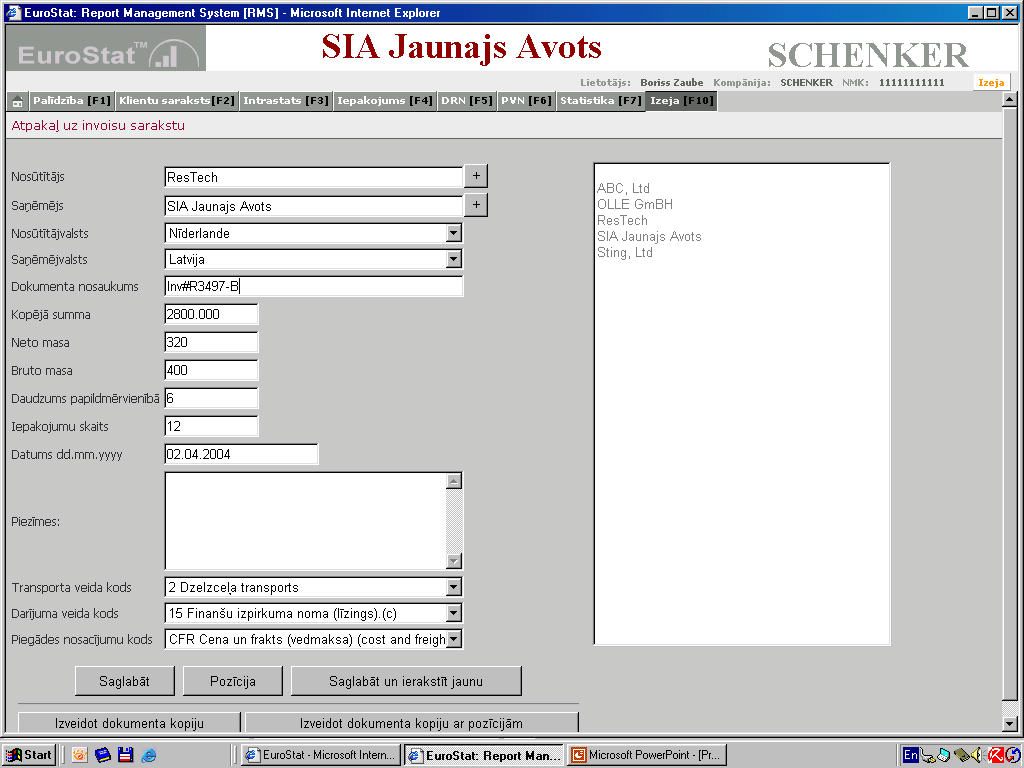Click the EuroStat logo

(106, 48)
